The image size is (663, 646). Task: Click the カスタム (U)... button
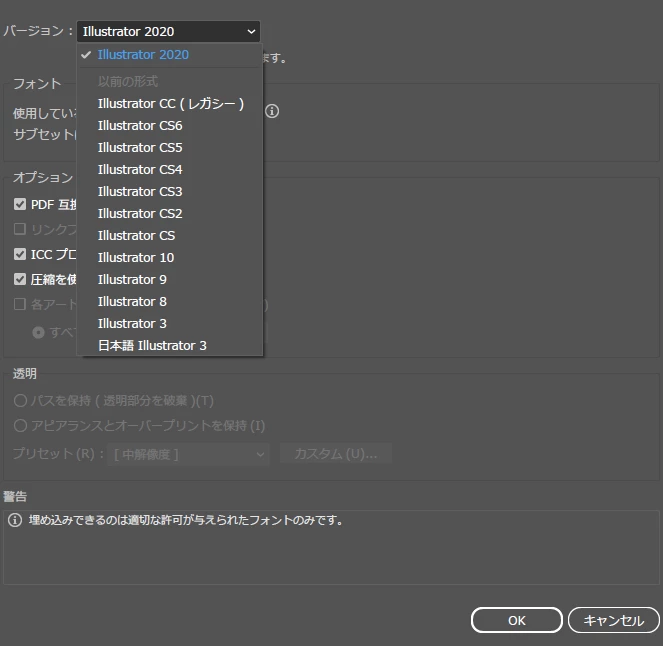[336, 454]
